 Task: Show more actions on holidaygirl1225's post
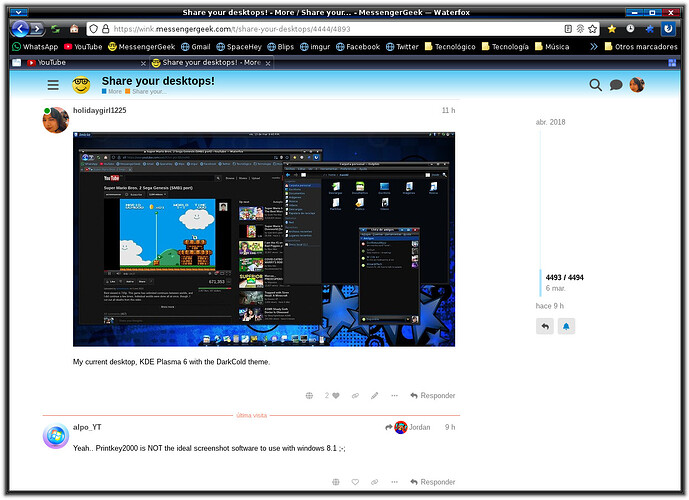coord(394,395)
